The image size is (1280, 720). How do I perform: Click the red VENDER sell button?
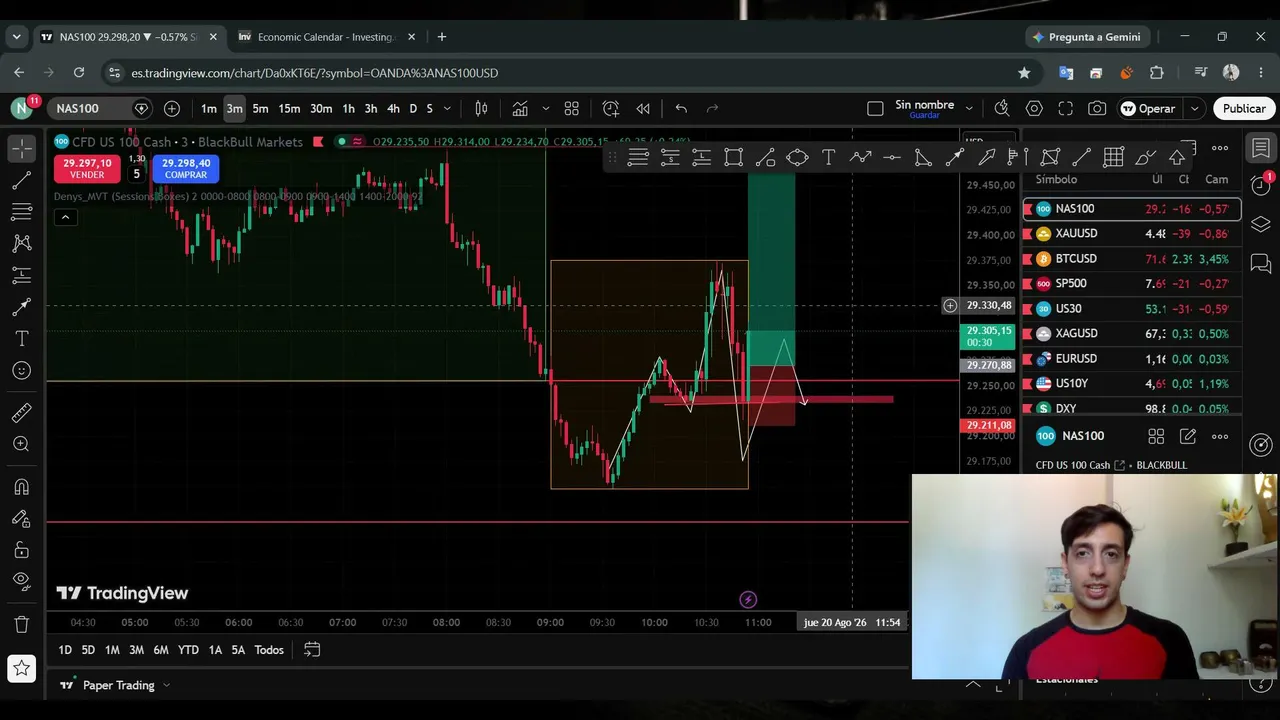coord(87,169)
